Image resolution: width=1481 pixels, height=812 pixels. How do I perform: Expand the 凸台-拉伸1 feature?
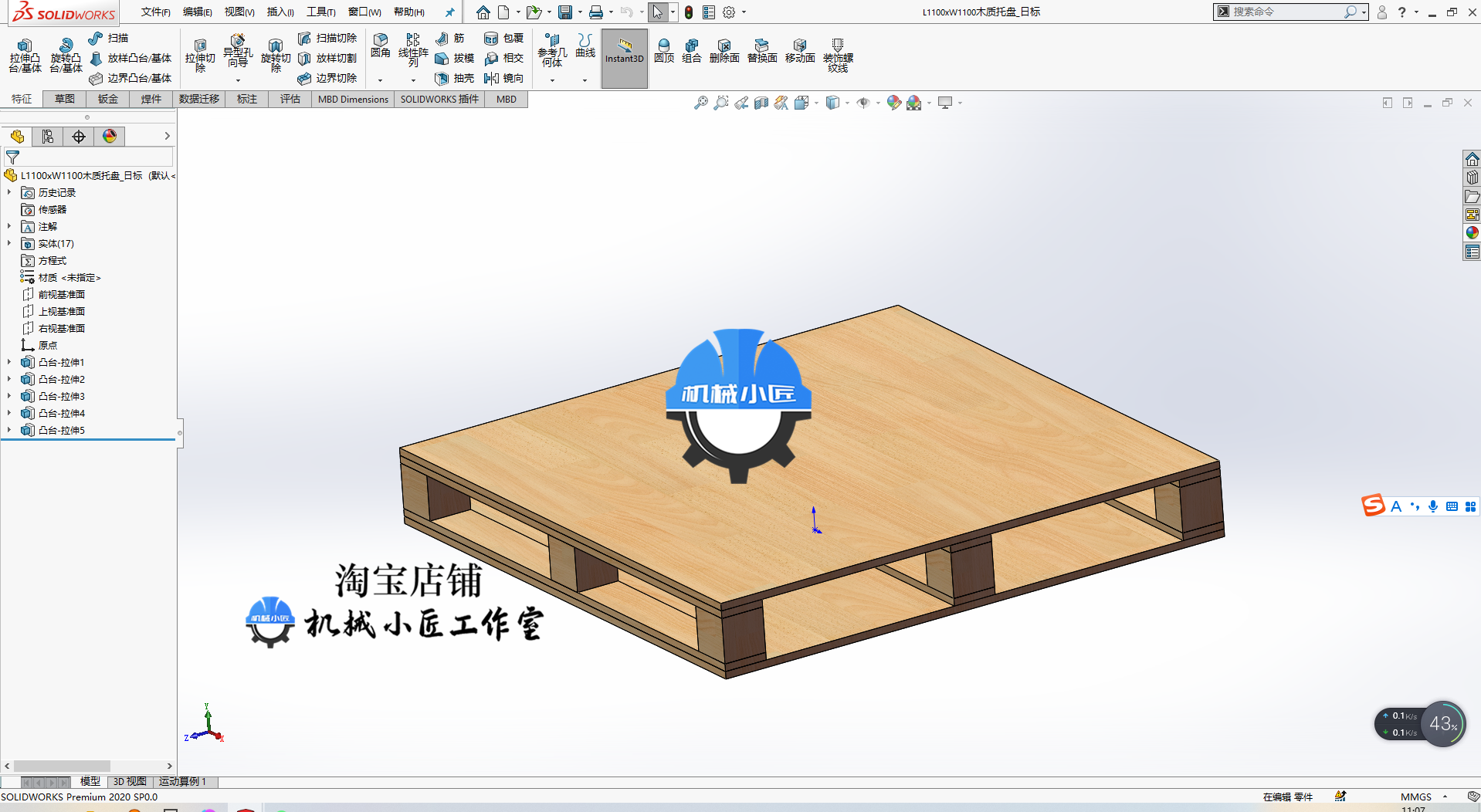click(9, 362)
